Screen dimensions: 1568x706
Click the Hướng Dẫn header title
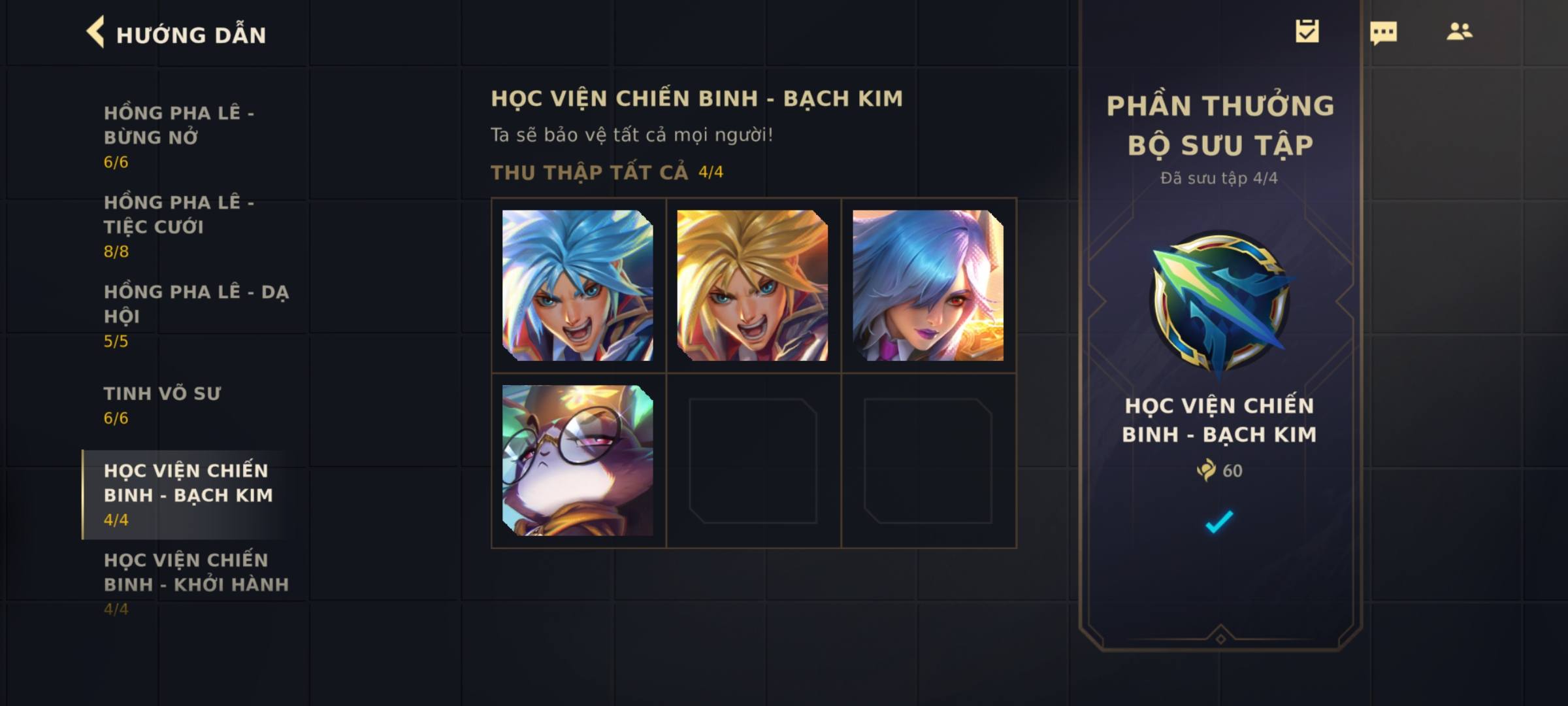pos(191,35)
